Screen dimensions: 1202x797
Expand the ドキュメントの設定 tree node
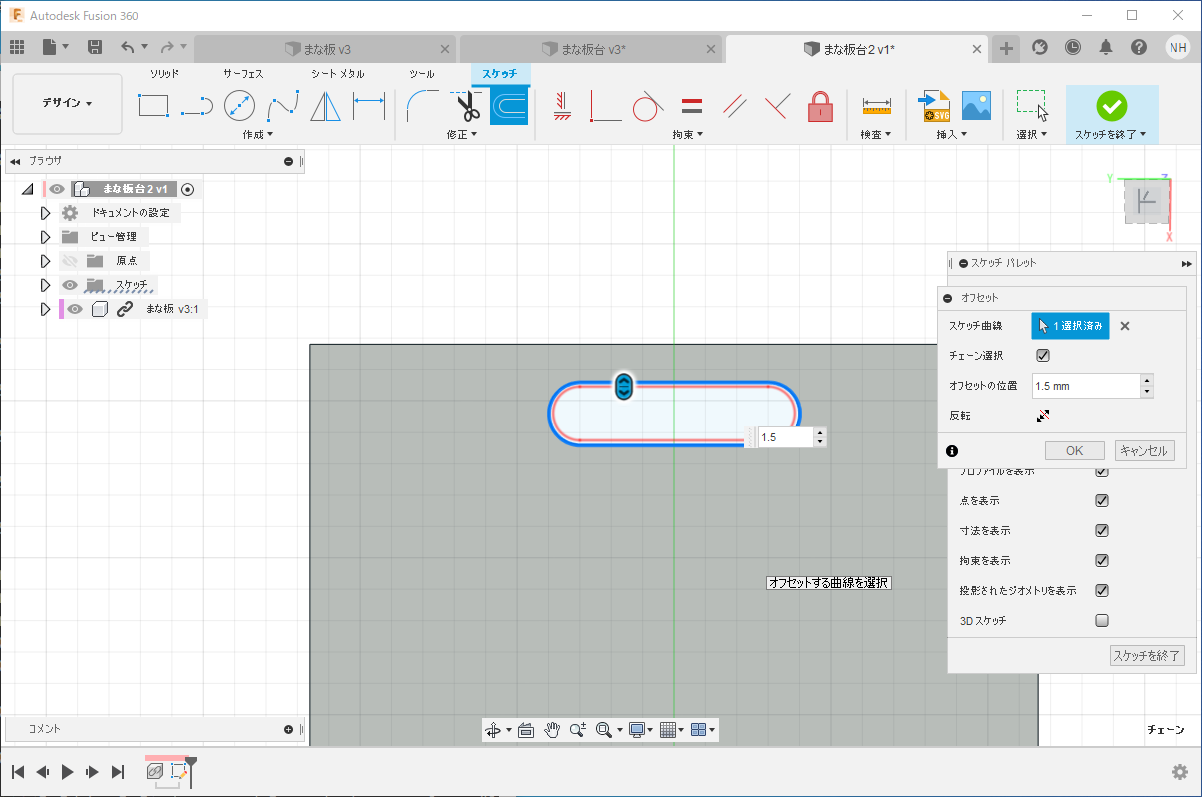(45, 213)
